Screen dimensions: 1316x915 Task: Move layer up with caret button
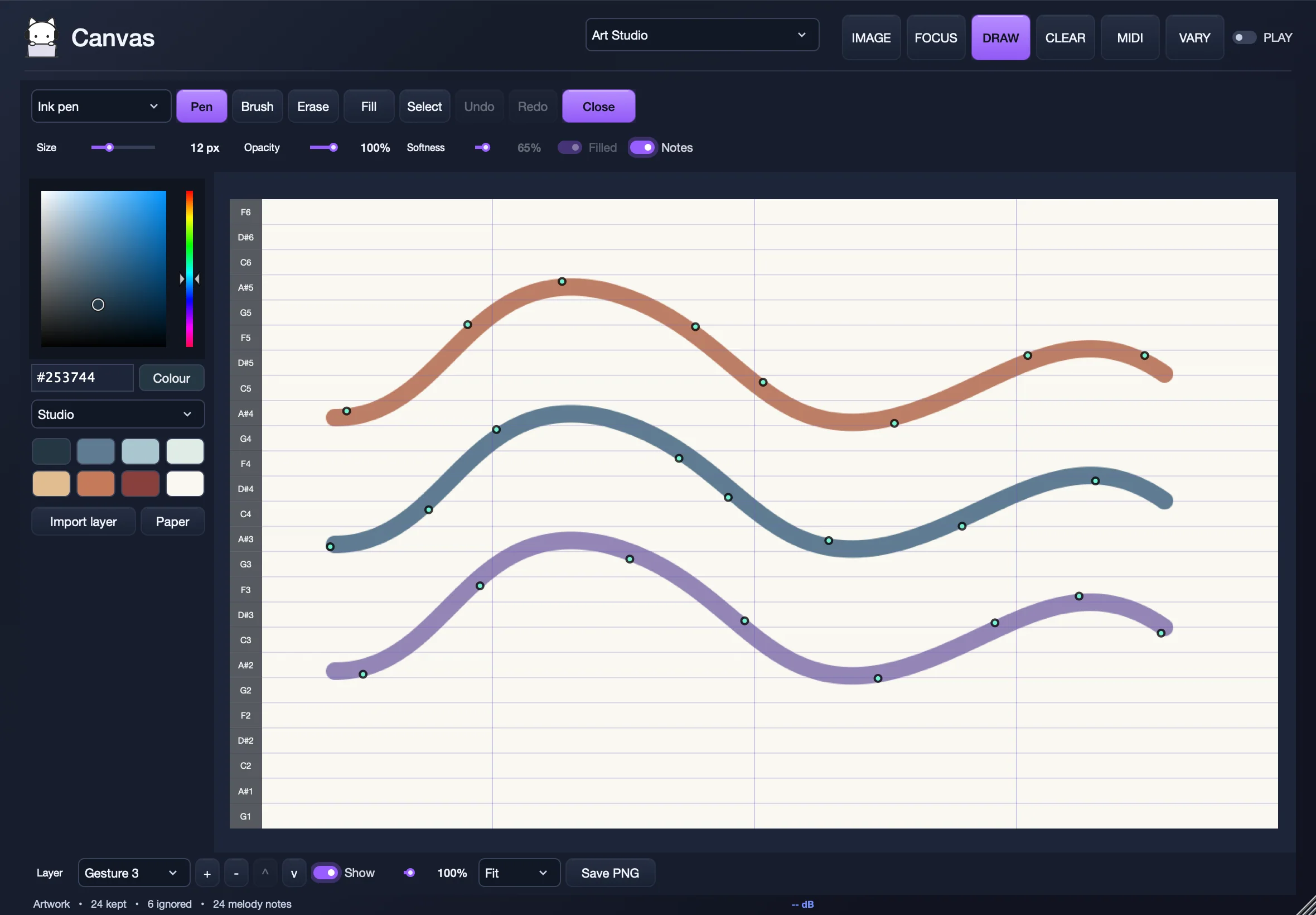click(265, 873)
